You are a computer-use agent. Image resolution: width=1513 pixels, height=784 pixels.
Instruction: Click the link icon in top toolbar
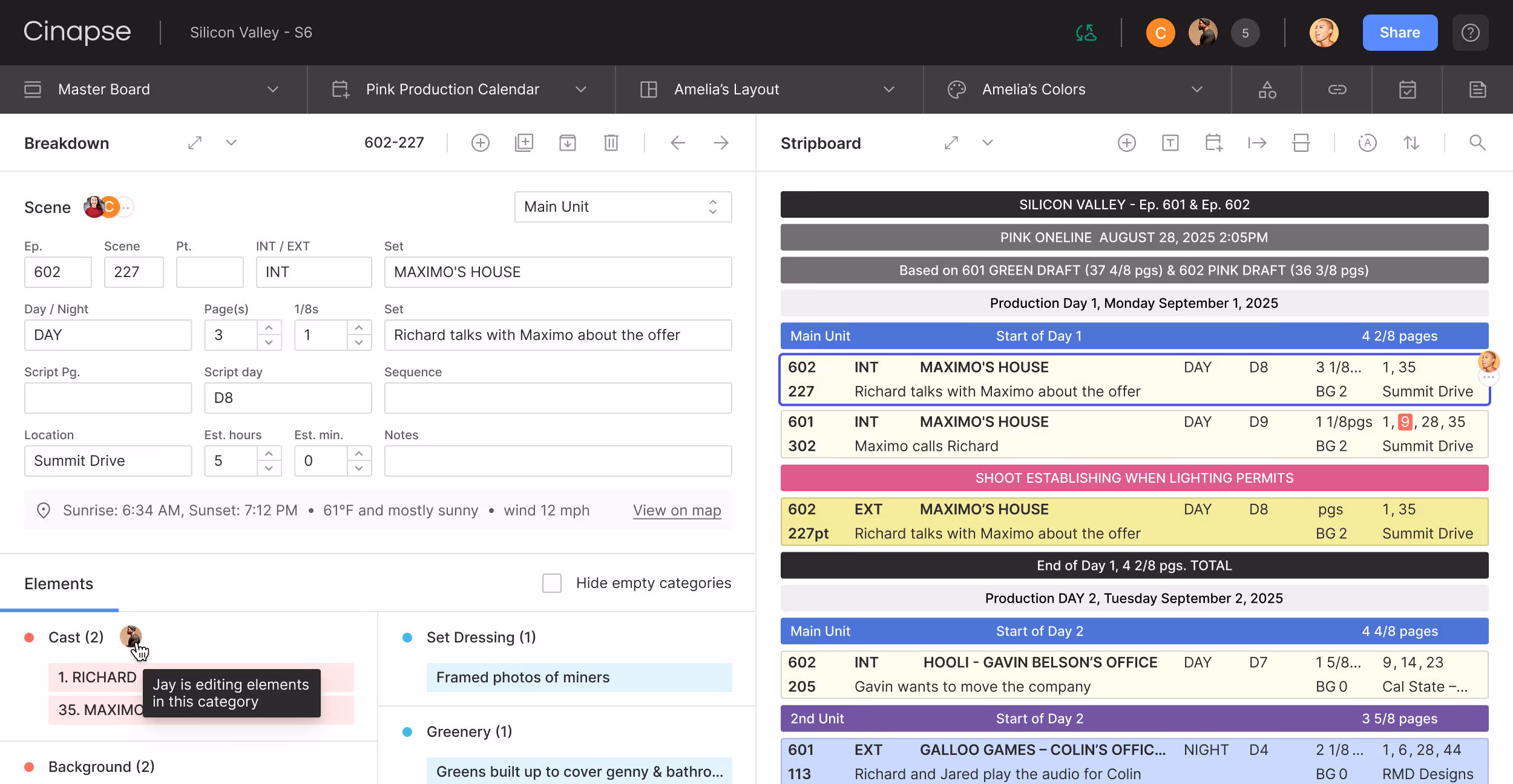[1337, 90]
